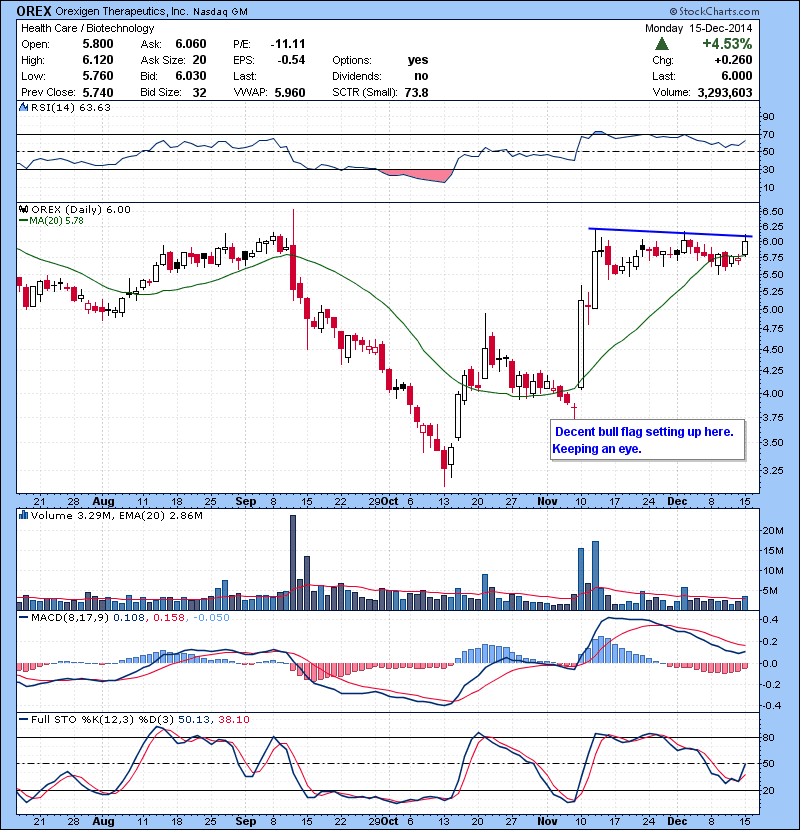Click the SCTR (Small) value 73.8
The height and width of the screenshot is (830, 800).
click(x=416, y=93)
